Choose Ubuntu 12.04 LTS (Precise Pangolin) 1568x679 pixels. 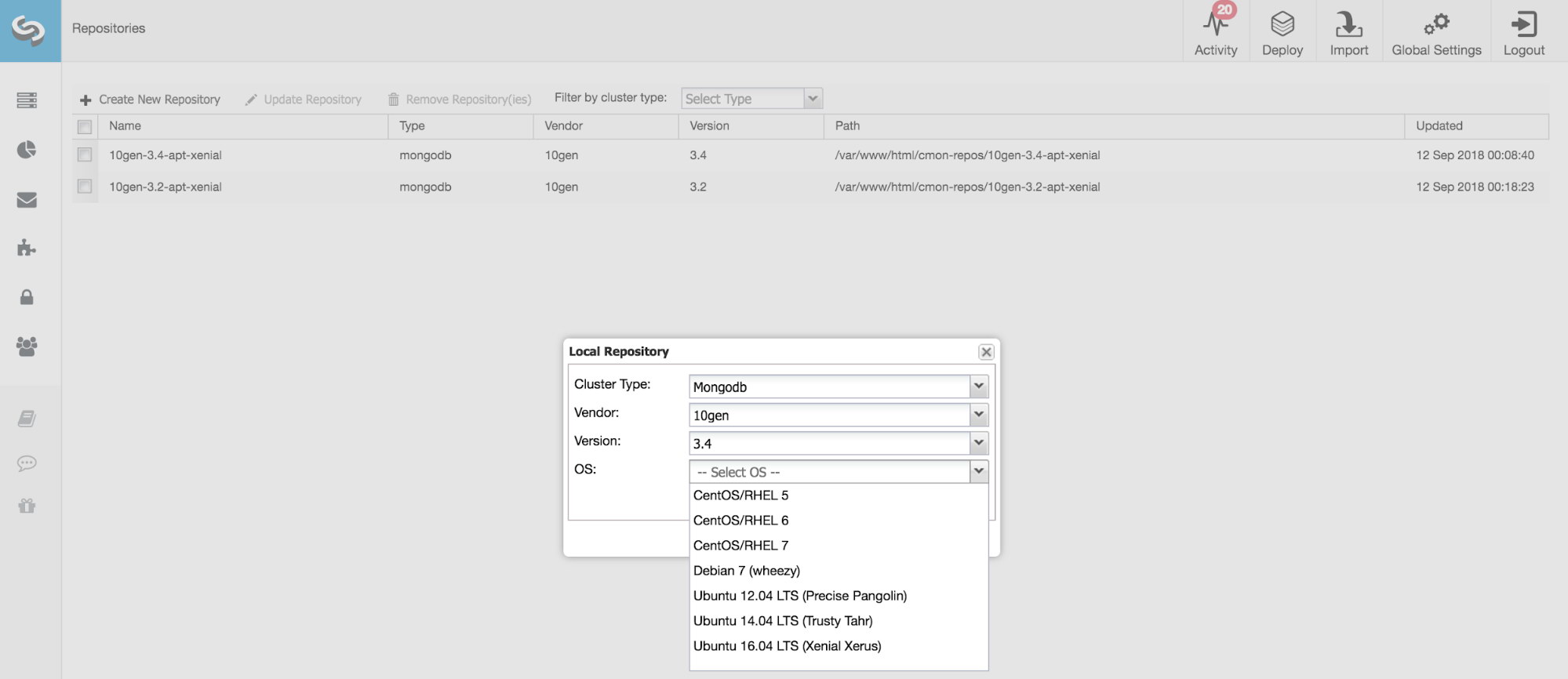pos(839,596)
